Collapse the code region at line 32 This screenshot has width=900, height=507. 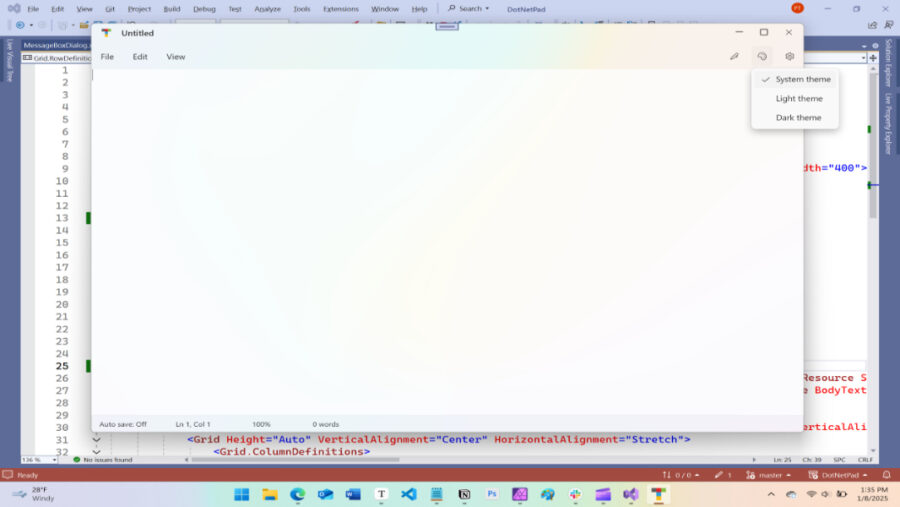point(96,452)
